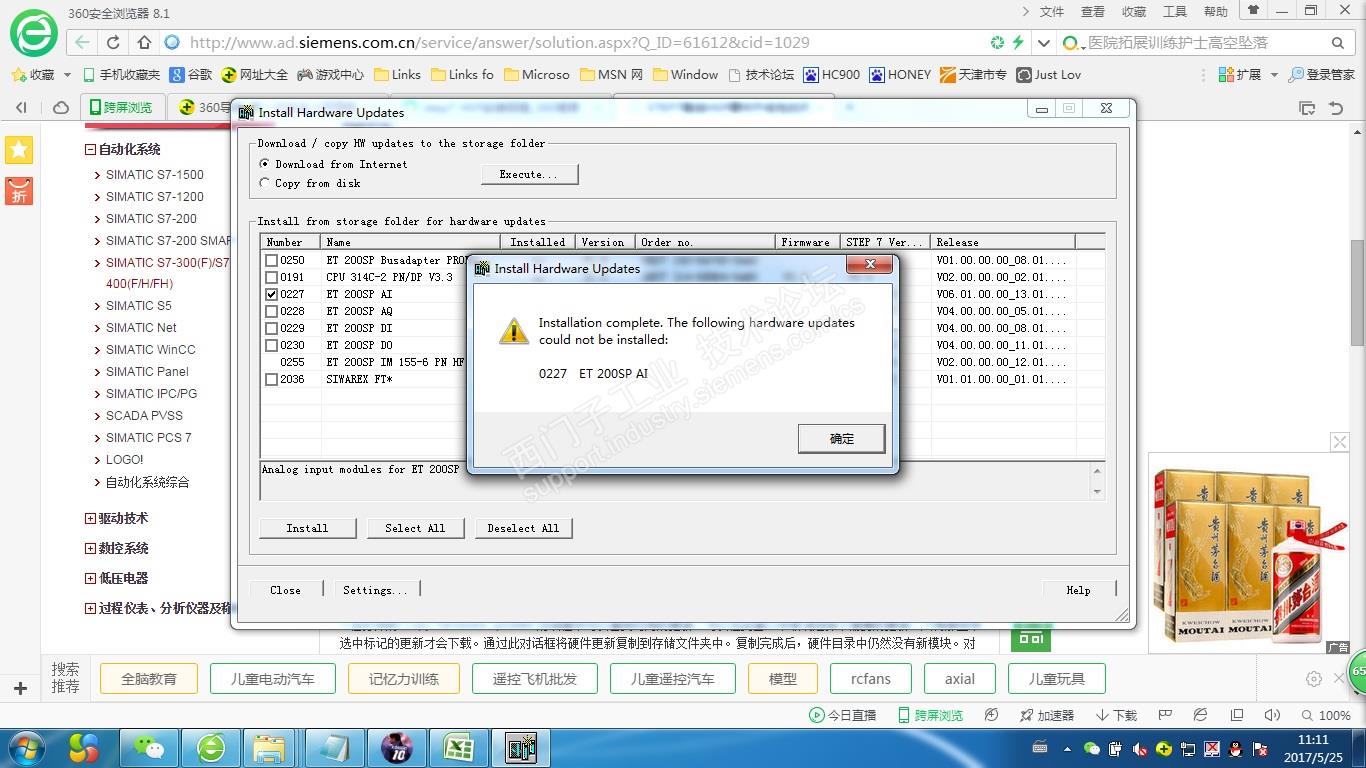Check the 0228 ET 200SP AQ checkbox
The width and height of the screenshot is (1366, 768).
[271, 312]
